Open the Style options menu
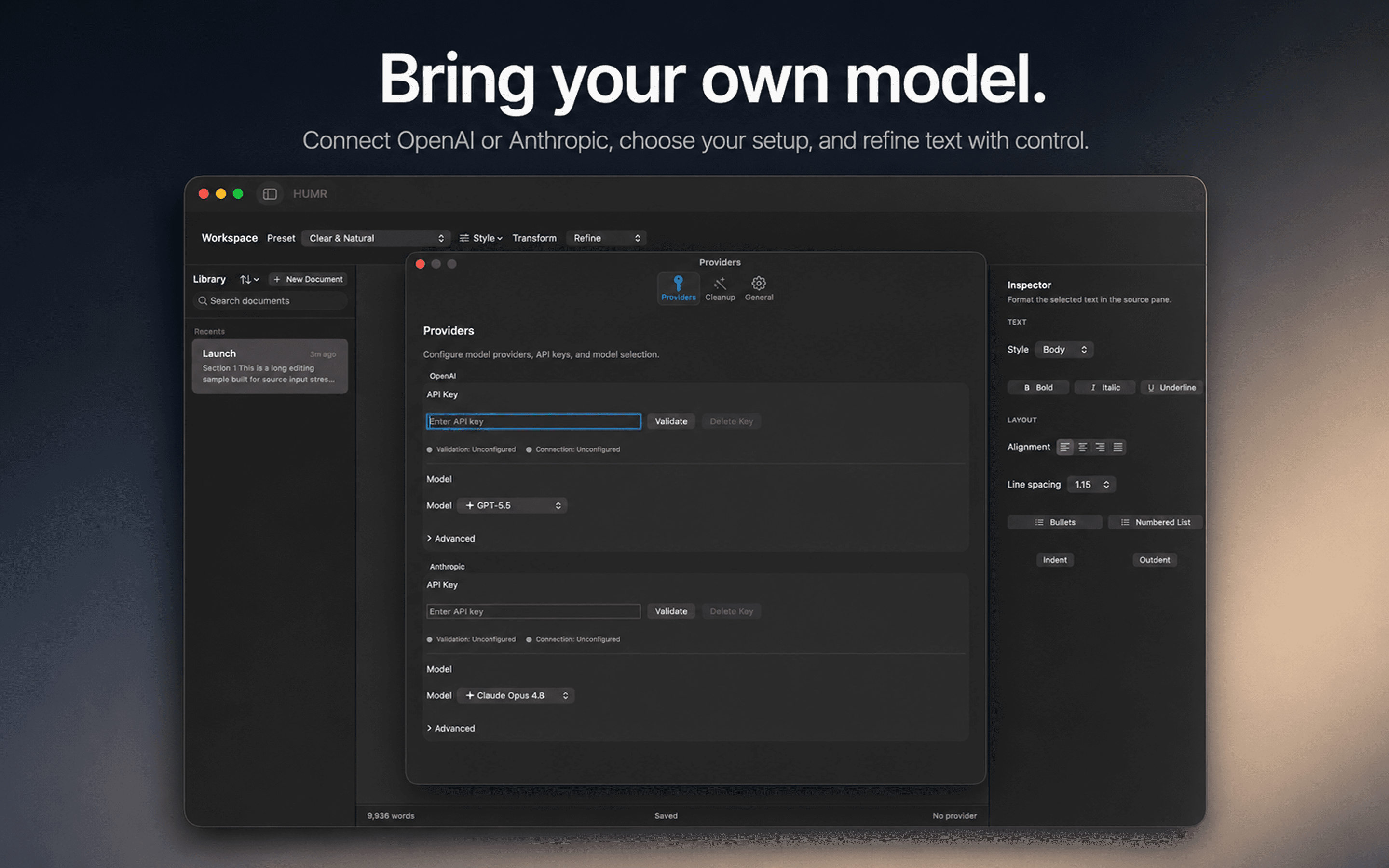The image size is (1389, 868). pyautogui.click(x=481, y=238)
